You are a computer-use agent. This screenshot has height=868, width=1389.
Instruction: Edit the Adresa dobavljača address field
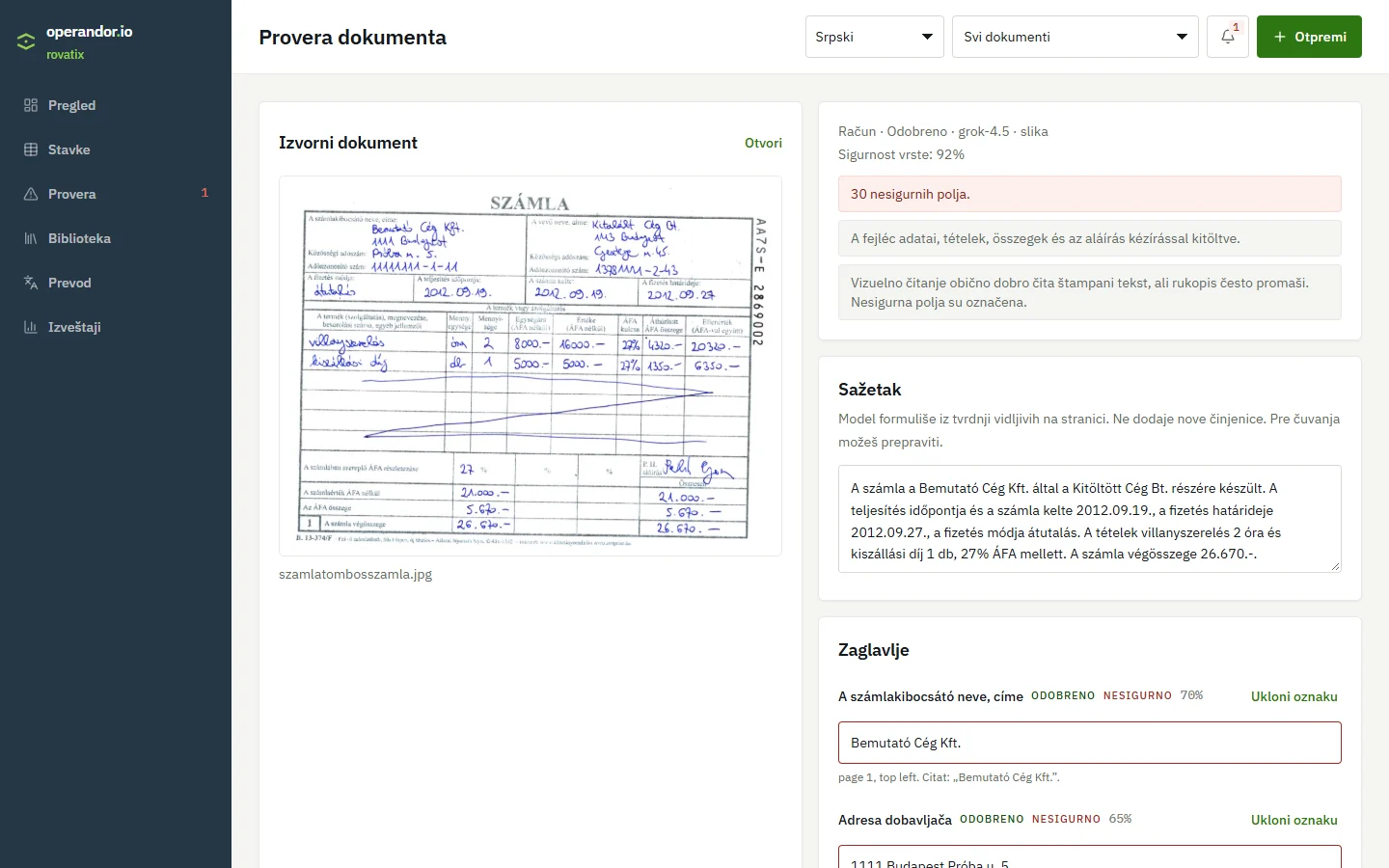click(1090, 856)
